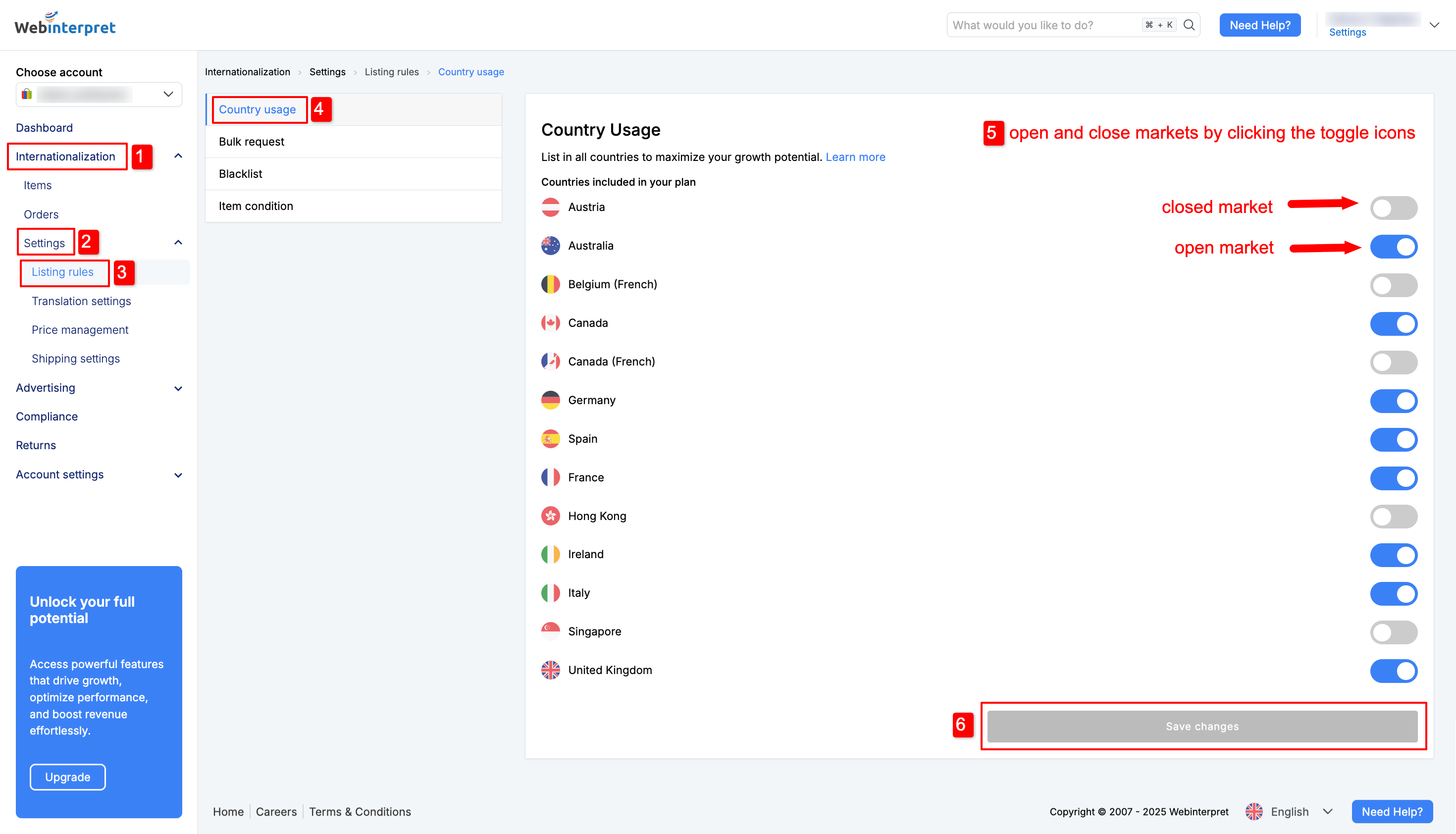Click the Austria flag icon
This screenshot has height=834, width=1456.
tap(550, 208)
